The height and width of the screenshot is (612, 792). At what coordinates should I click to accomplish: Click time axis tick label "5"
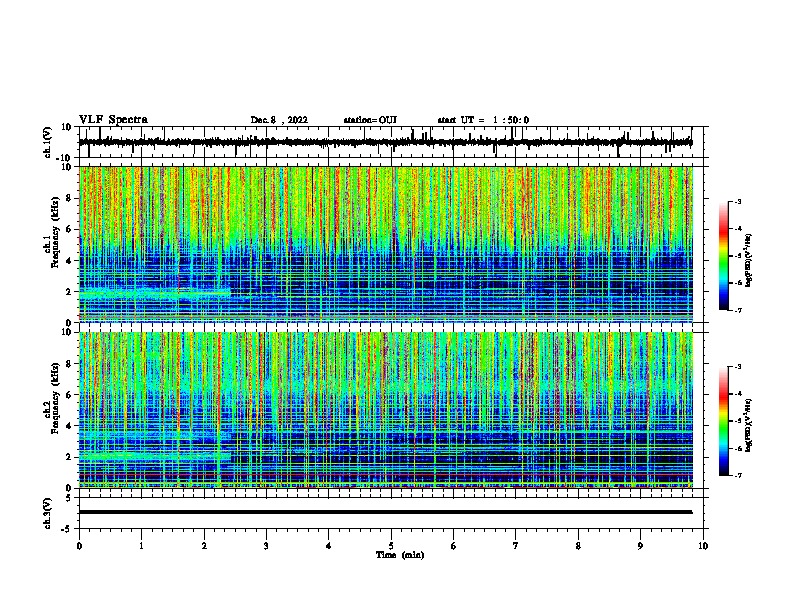pyautogui.click(x=391, y=546)
